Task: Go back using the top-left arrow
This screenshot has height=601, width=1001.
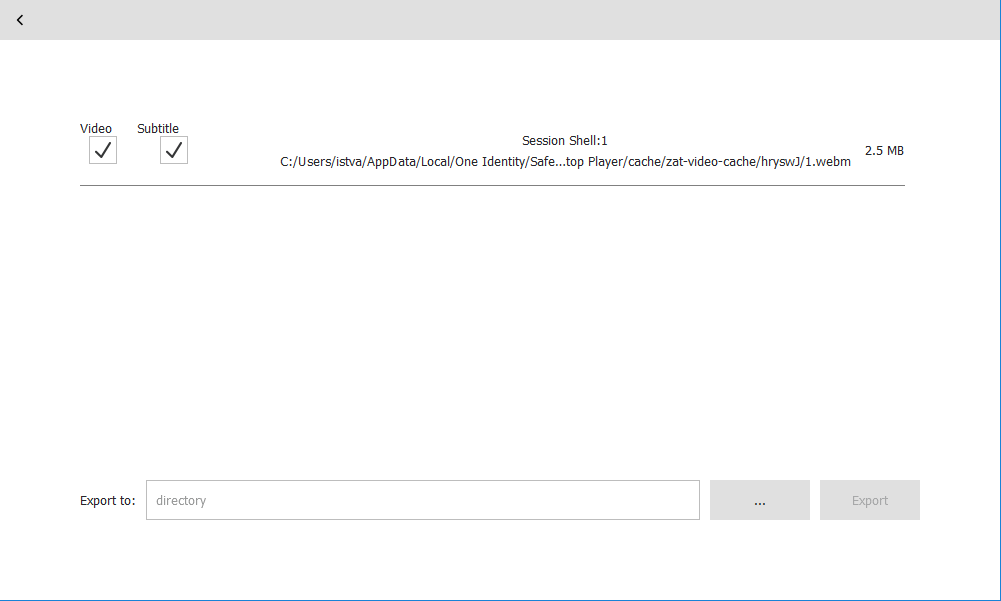Action: click(x=20, y=20)
